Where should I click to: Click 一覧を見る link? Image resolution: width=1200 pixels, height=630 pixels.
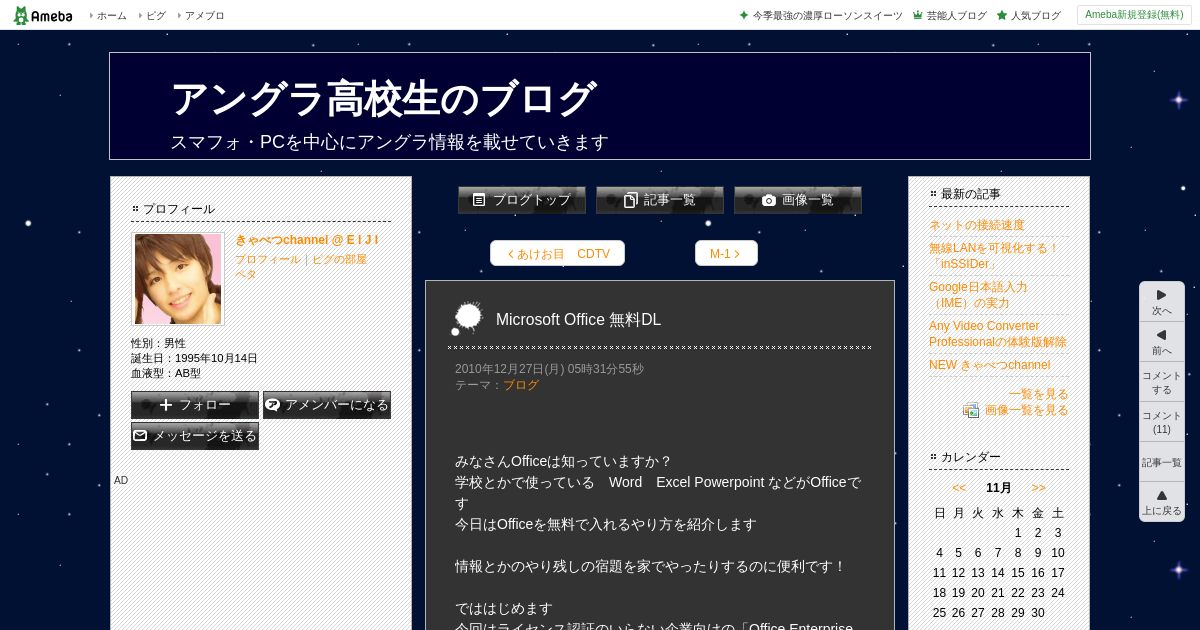(1039, 394)
